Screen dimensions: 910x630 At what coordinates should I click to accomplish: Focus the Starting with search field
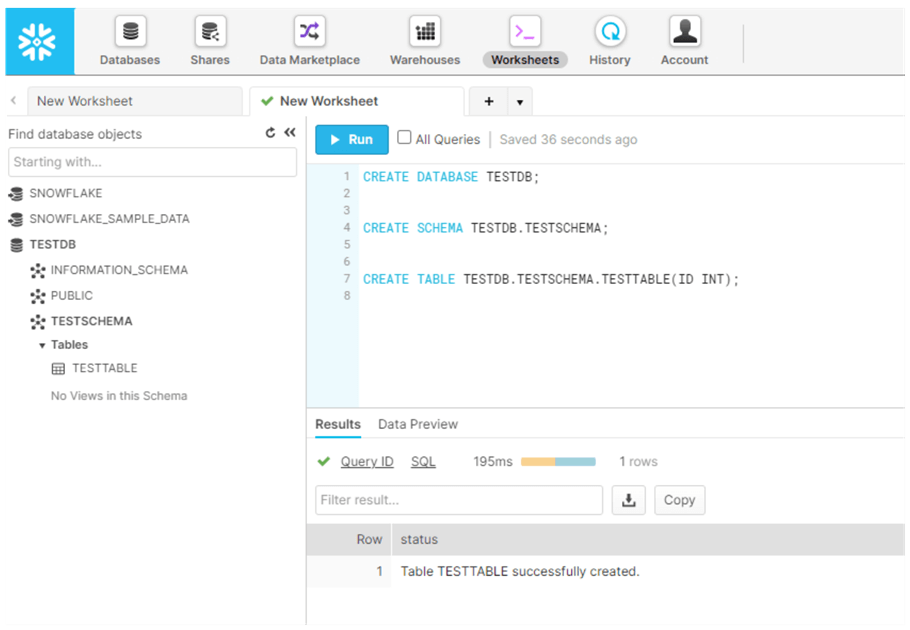click(x=152, y=162)
